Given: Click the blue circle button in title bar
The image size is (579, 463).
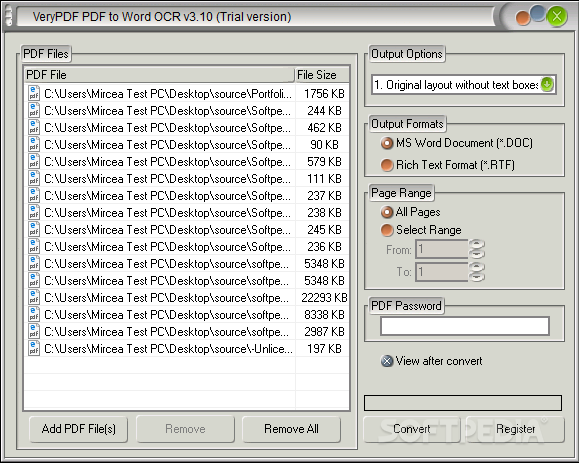Looking at the screenshot, I should point(538,13).
